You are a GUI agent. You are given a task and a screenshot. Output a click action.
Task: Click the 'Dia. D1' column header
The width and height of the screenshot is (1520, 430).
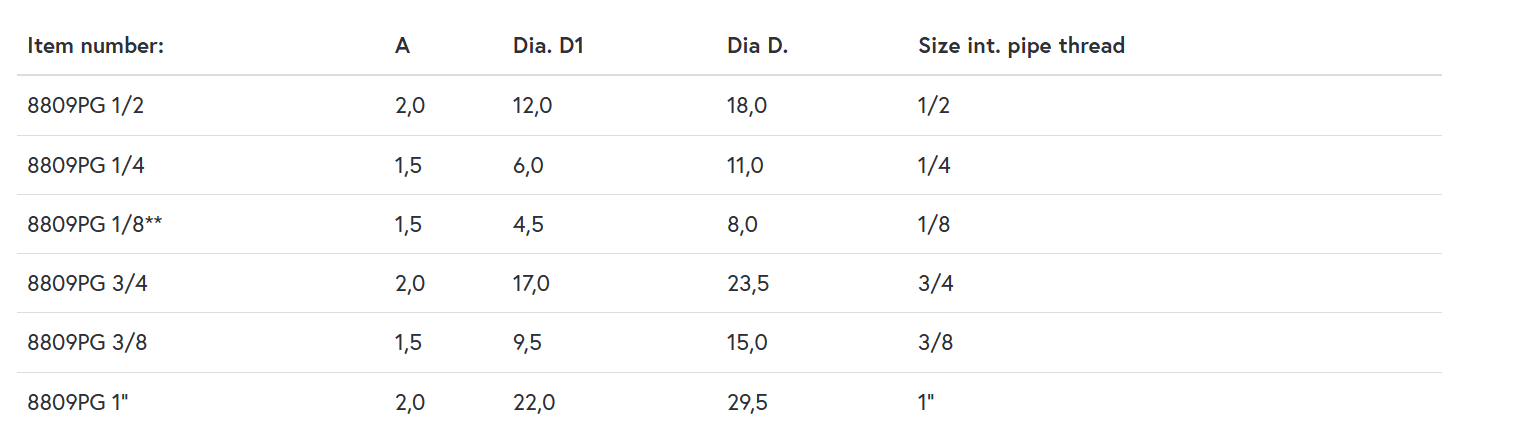click(541, 46)
